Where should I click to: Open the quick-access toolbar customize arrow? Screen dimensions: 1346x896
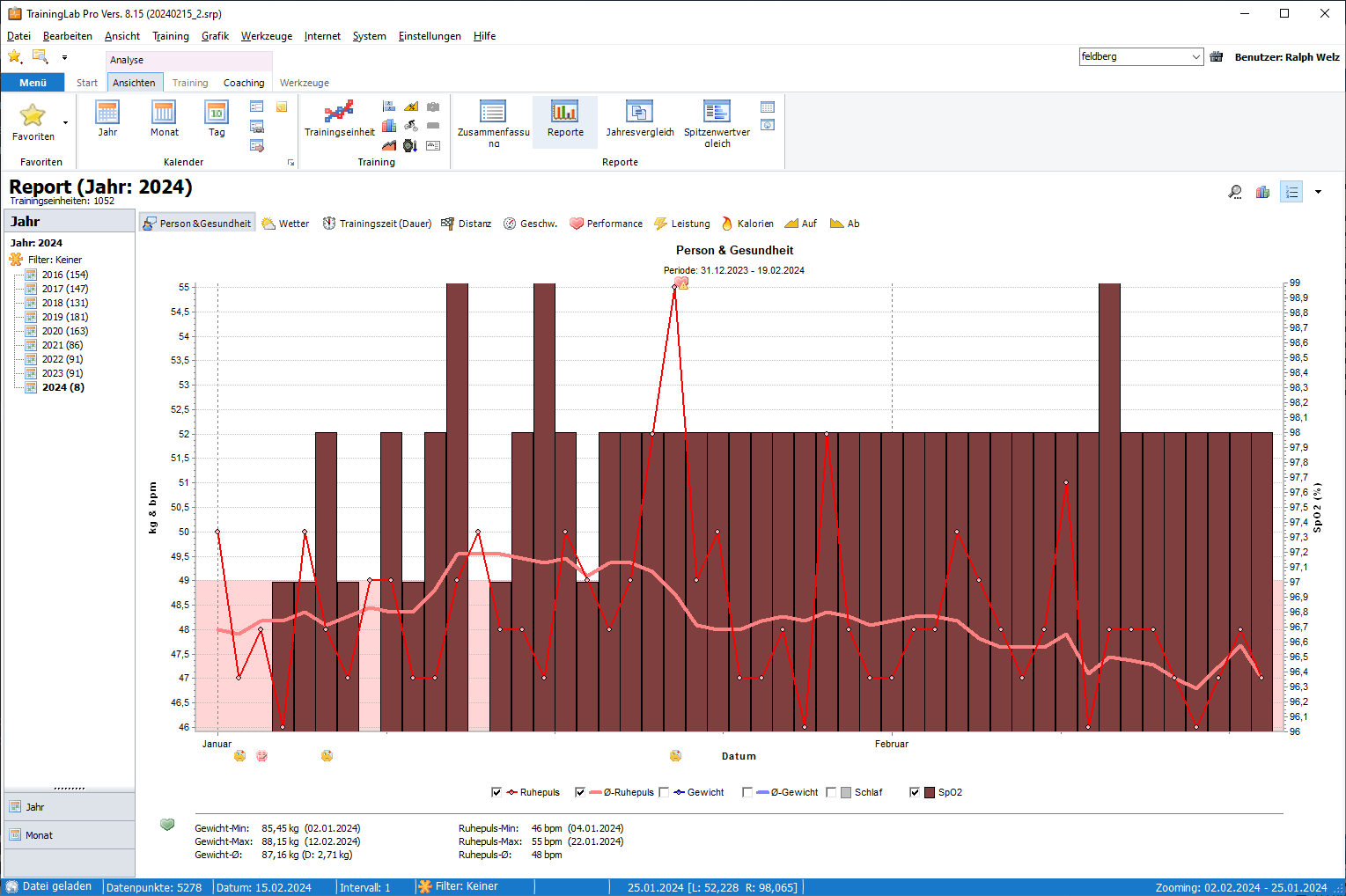[x=64, y=57]
